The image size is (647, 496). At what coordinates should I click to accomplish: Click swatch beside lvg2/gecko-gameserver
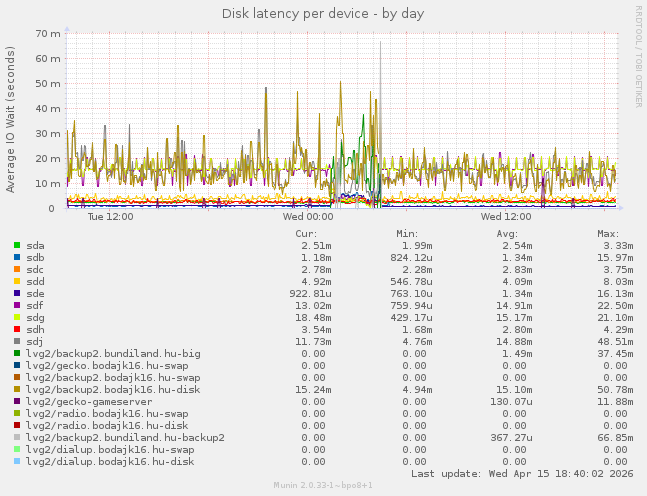coord(17,401)
